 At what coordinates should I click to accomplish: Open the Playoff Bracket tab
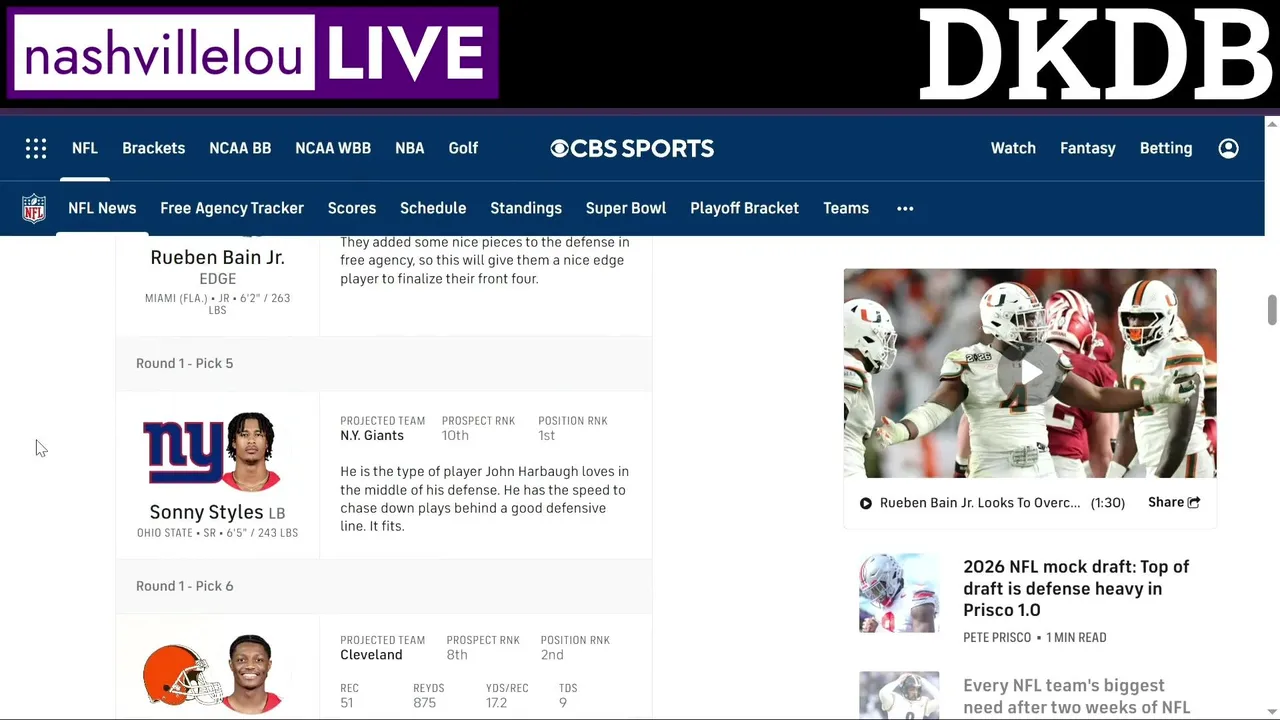[x=744, y=208]
